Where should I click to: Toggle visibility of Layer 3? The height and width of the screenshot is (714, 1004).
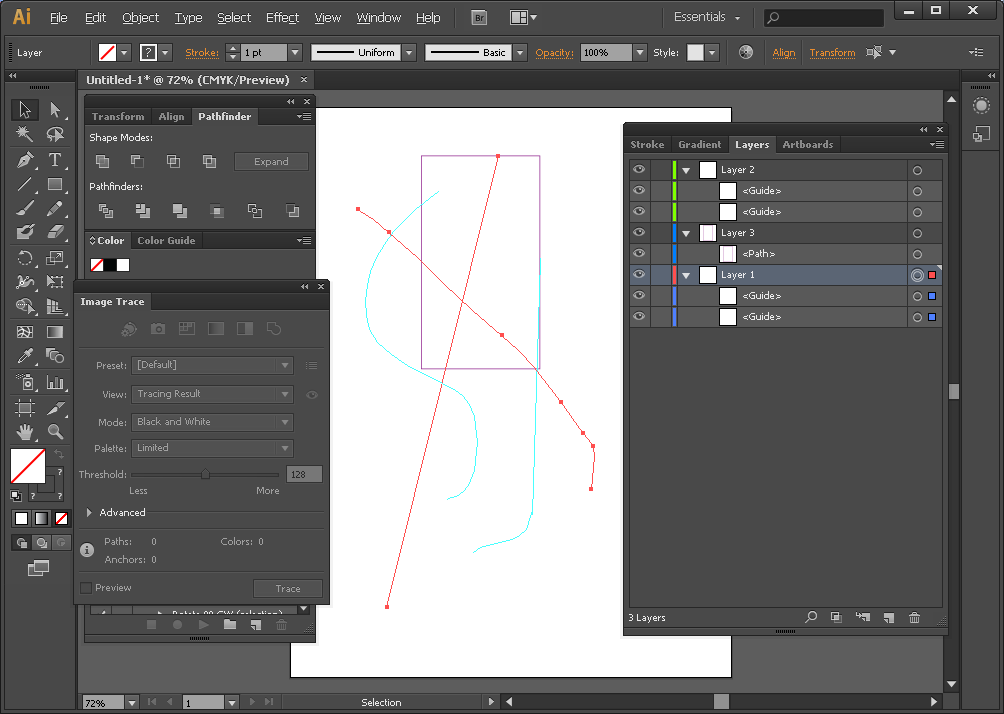pyautogui.click(x=639, y=232)
